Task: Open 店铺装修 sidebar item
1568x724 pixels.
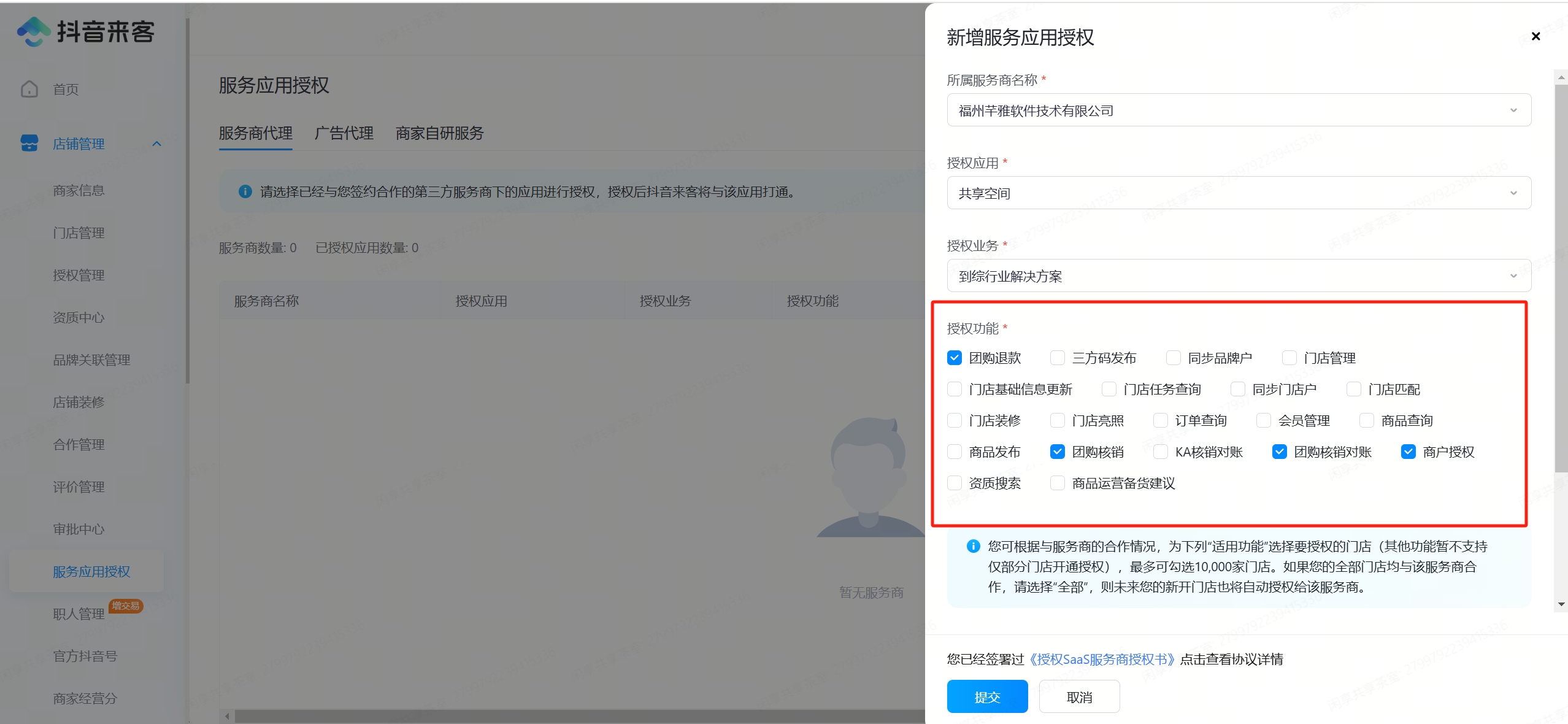Action: click(79, 402)
